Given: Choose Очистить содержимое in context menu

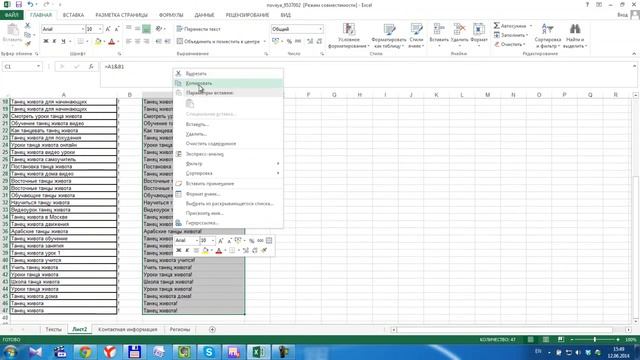Looking at the screenshot, I should 228,144.
